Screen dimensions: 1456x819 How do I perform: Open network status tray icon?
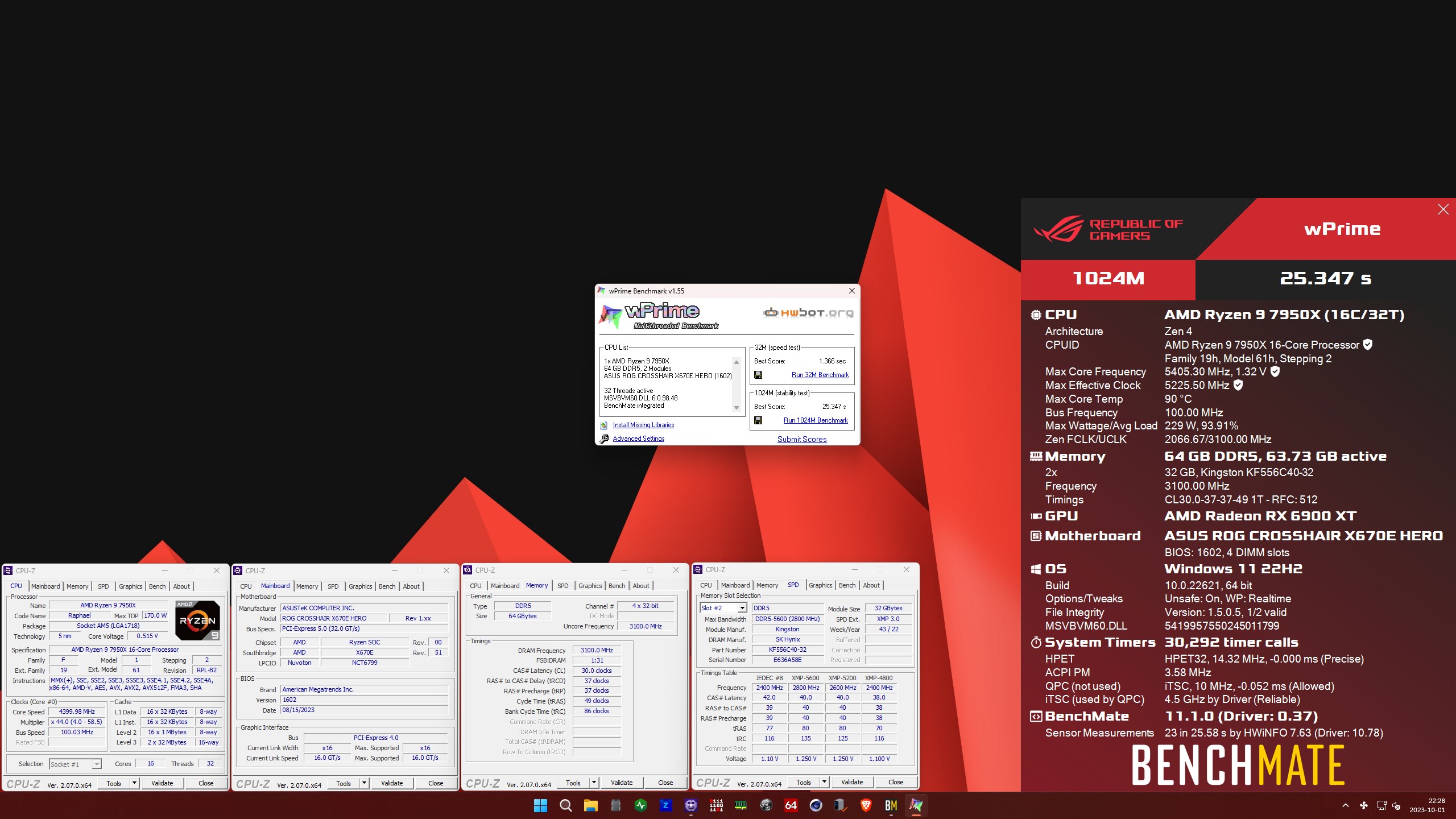click(1381, 805)
